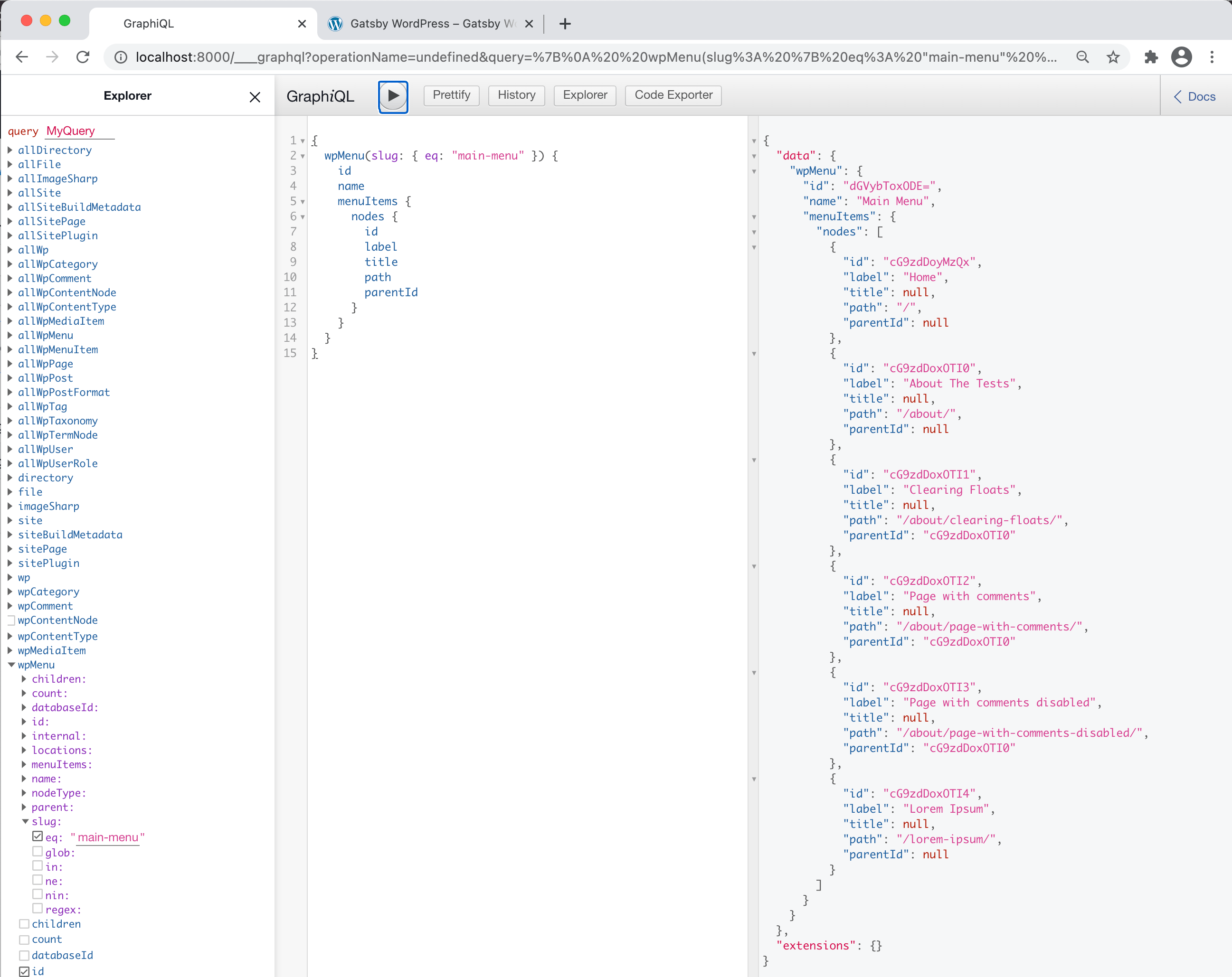Run the GraphQL query with play button
Screen dimensions: 1232x977
(393, 96)
